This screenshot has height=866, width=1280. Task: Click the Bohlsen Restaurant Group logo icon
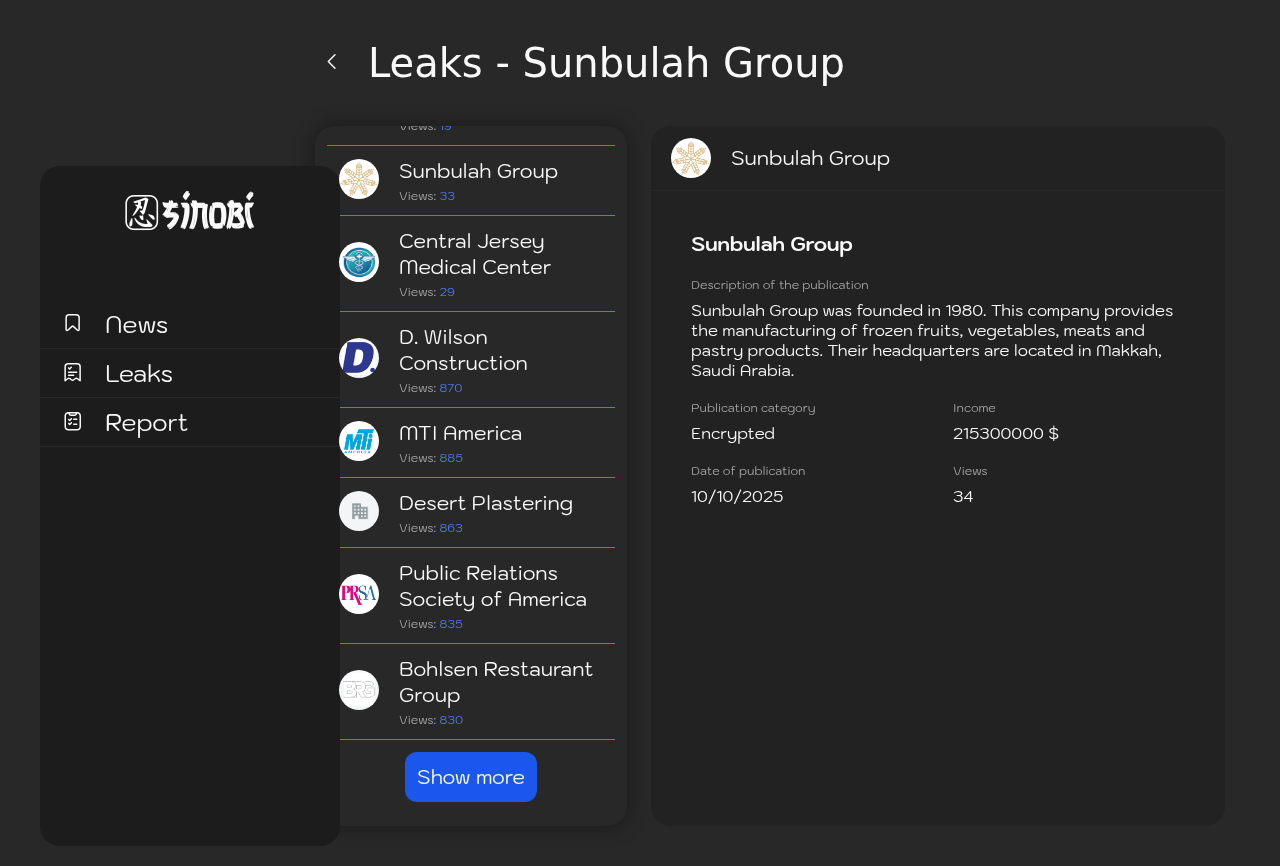point(359,690)
